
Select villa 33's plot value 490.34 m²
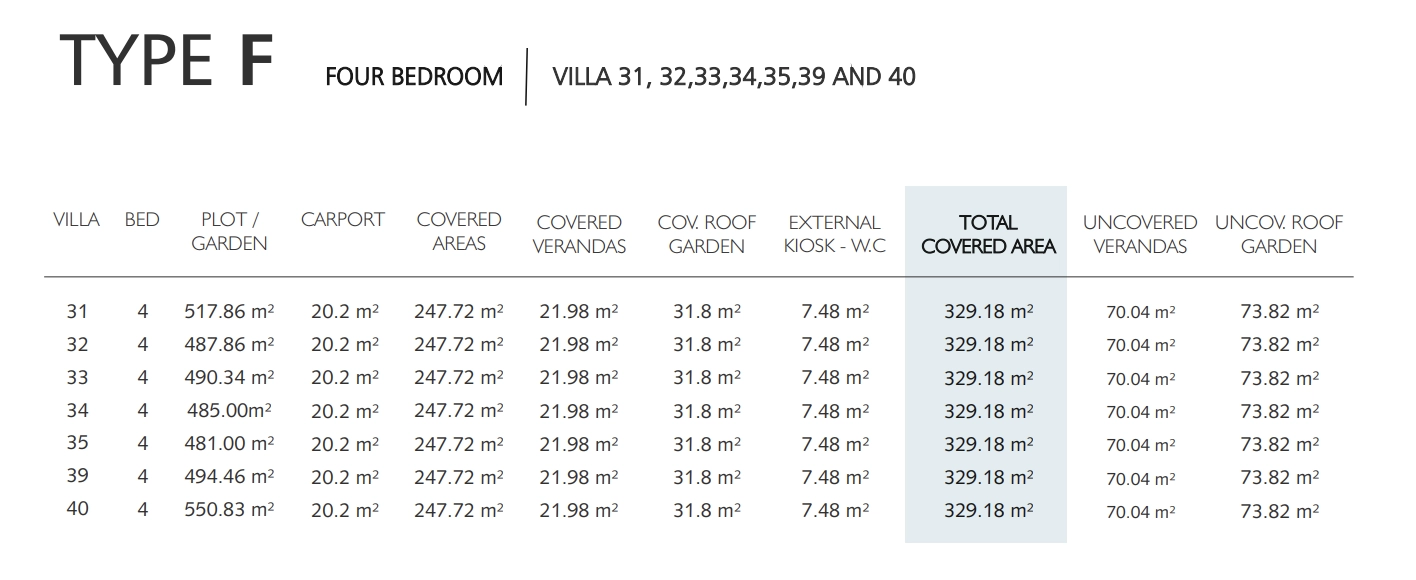point(229,378)
